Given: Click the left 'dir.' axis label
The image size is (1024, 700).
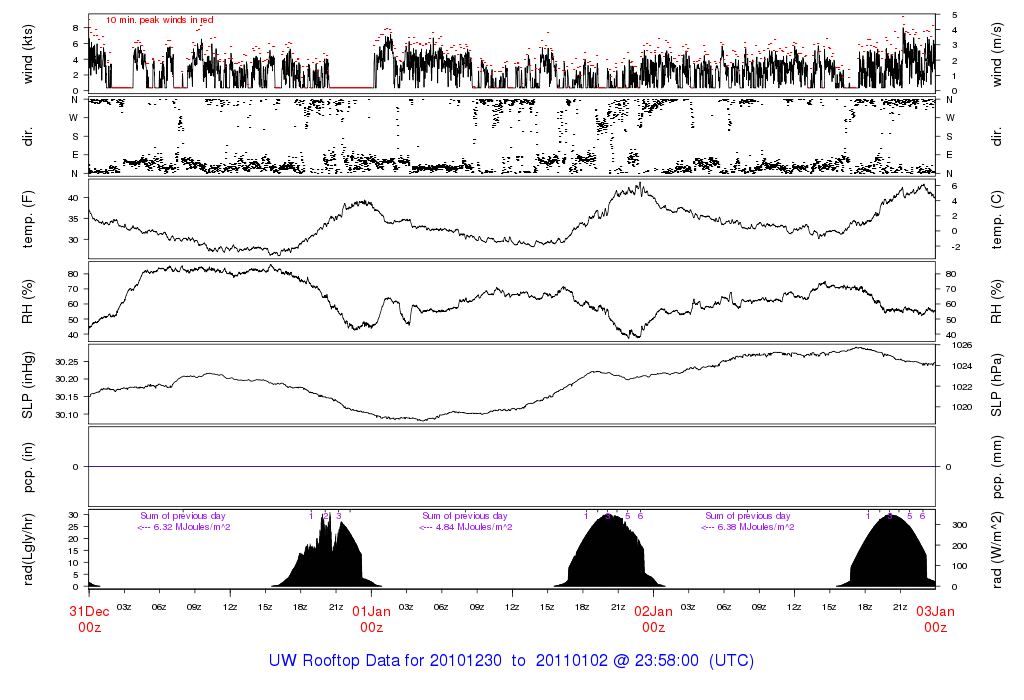Looking at the screenshot, I should click(27, 137).
